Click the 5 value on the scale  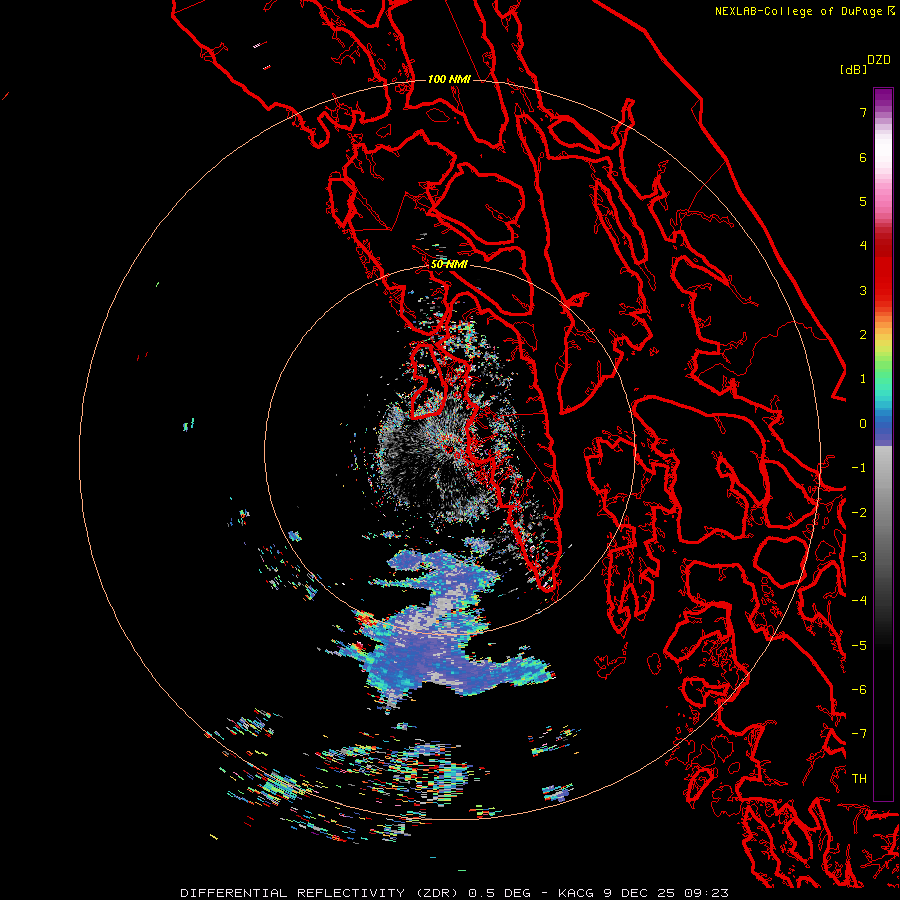pos(863,201)
